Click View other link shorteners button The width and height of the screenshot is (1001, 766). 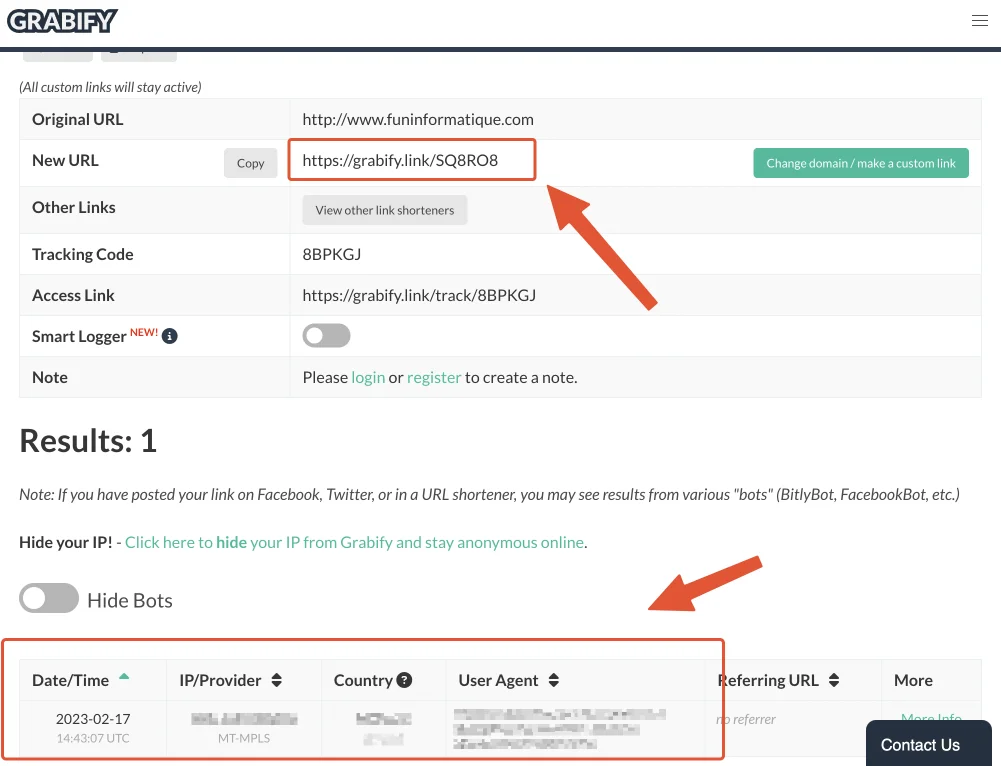coord(384,210)
